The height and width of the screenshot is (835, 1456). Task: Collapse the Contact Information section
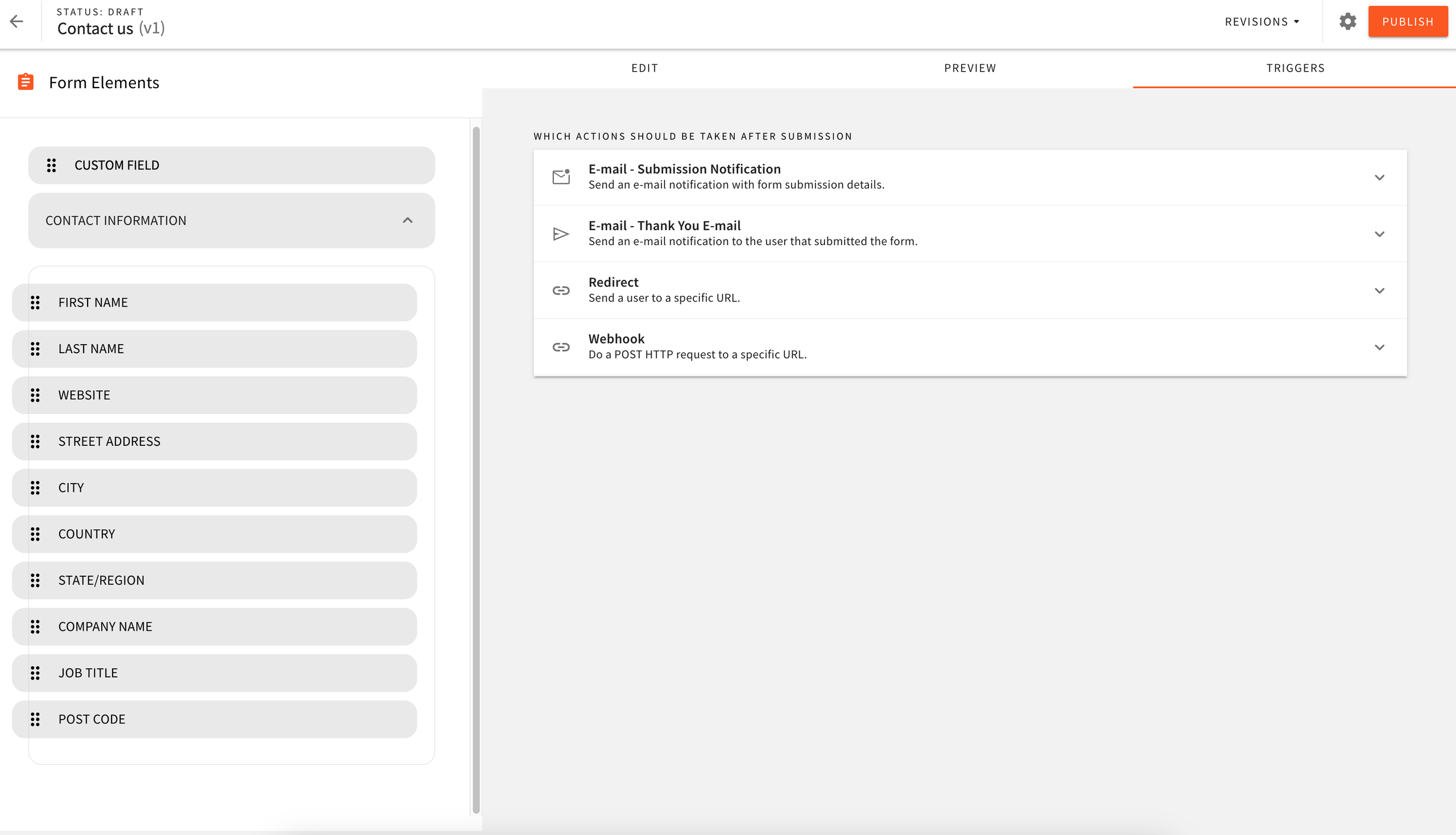(407, 220)
